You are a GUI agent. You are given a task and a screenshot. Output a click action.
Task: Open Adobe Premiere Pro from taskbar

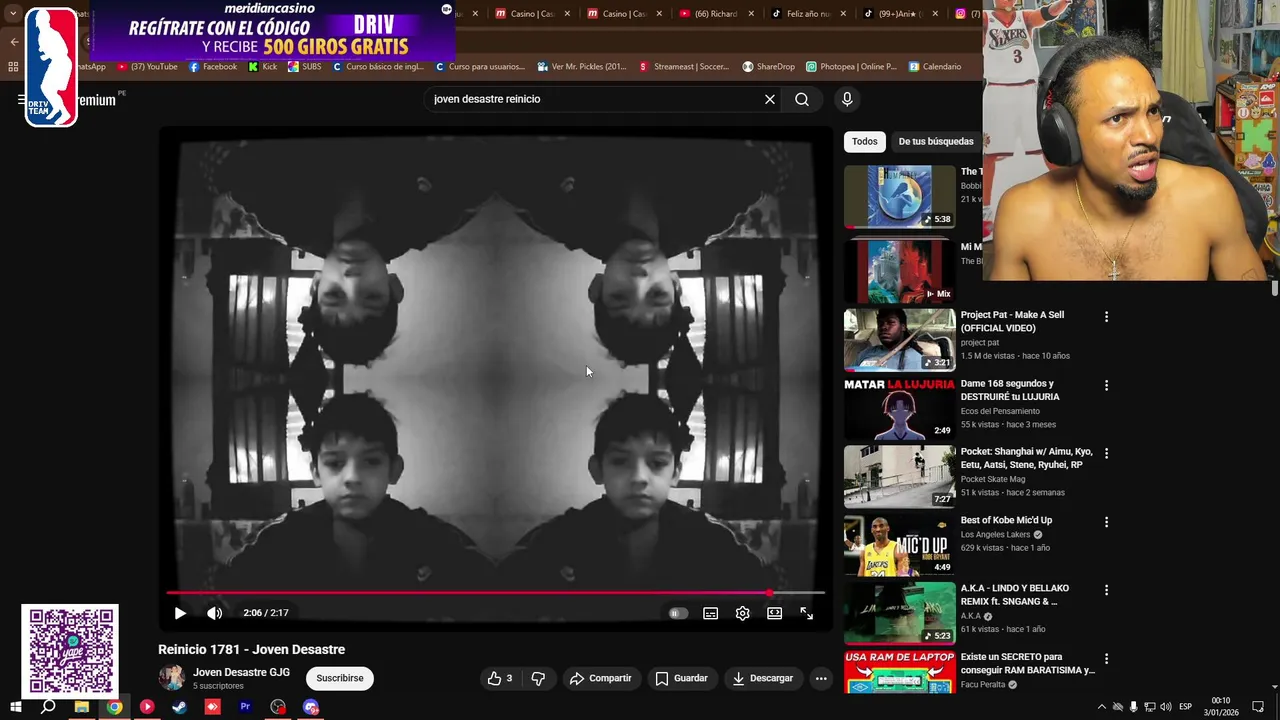245,707
